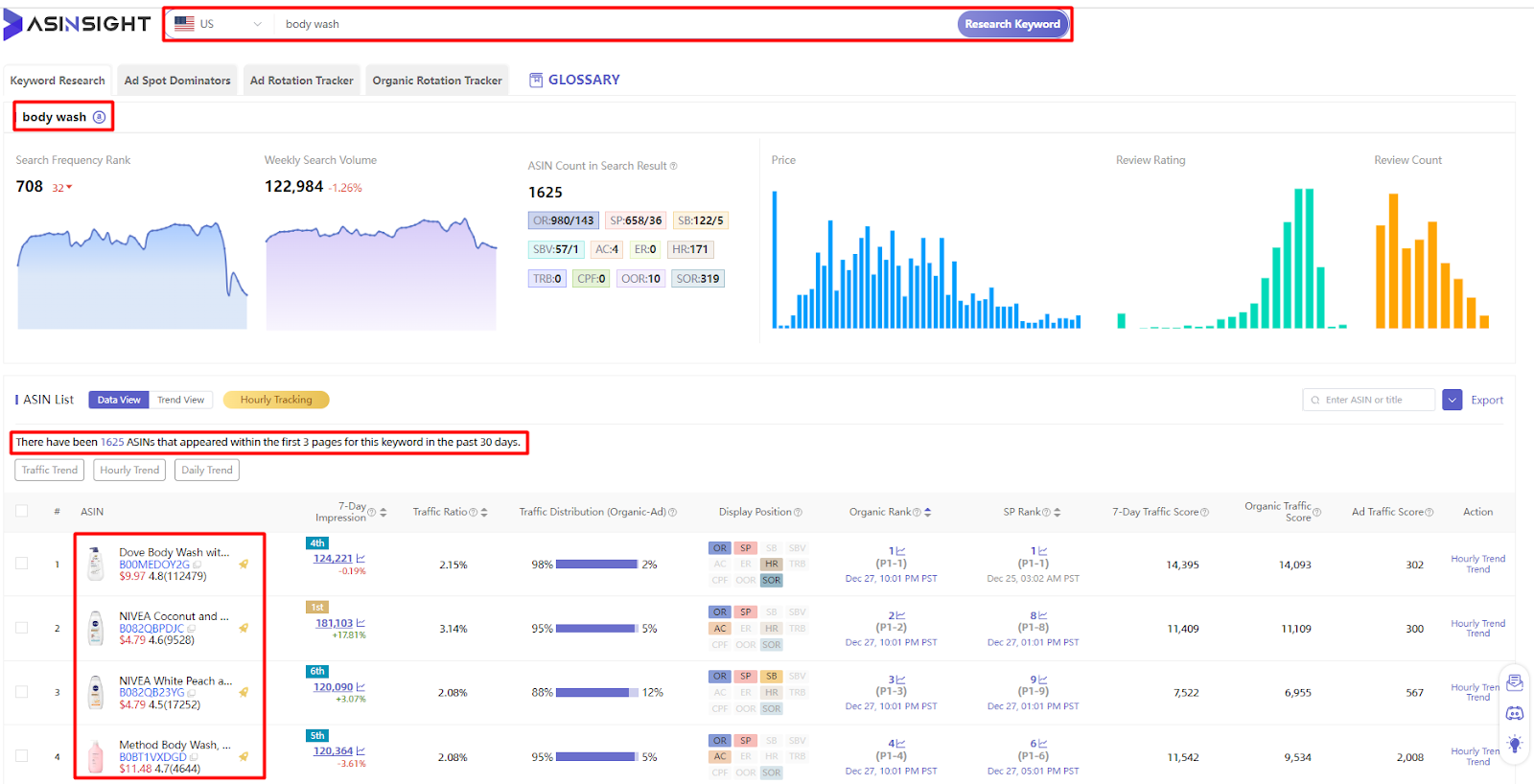The height and width of the screenshot is (784, 1534).
Task: Select the SB:122/5 tag
Action: pos(700,220)
